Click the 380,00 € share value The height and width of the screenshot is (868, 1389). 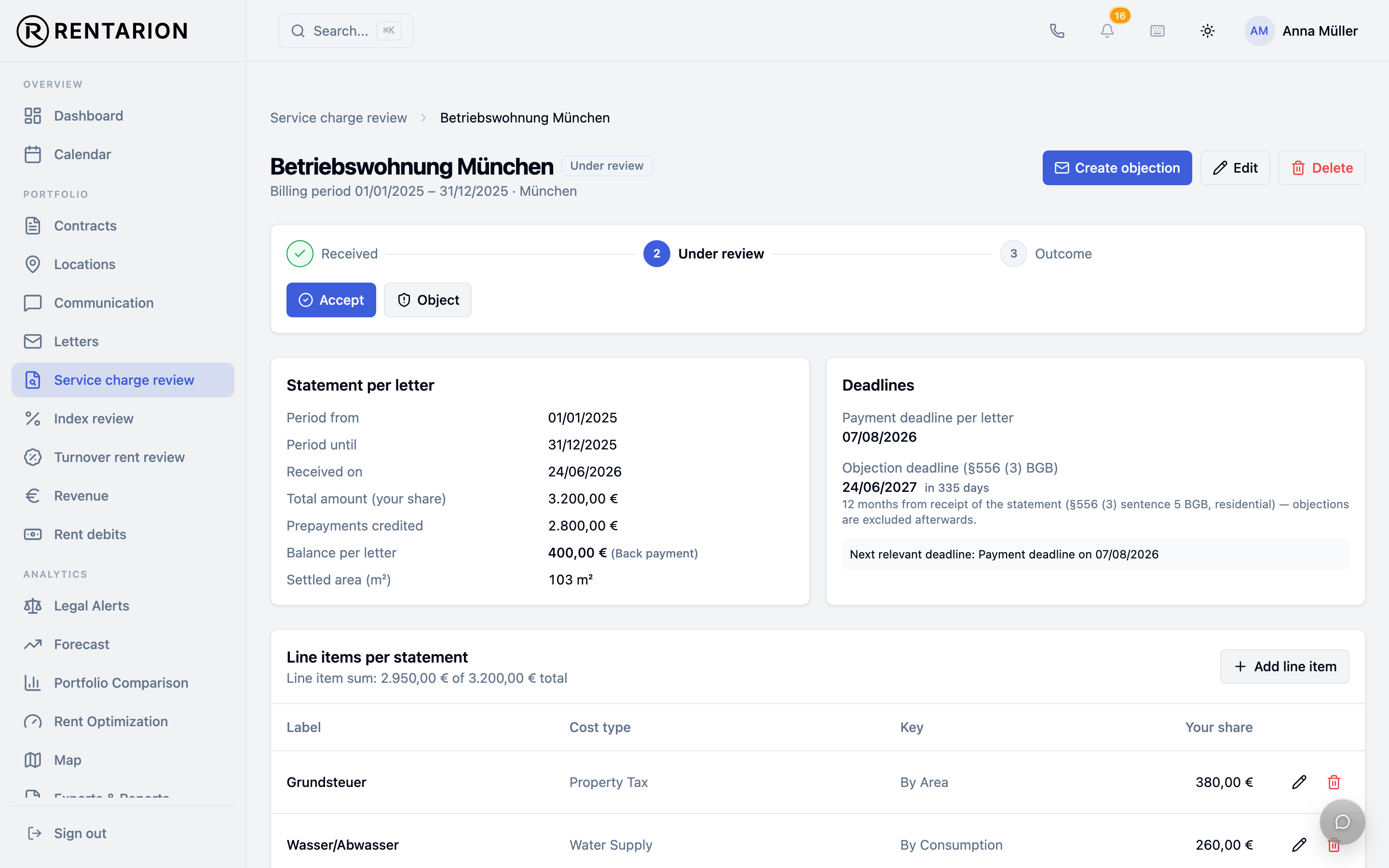pyautogui.click(x=1224, y=782)
